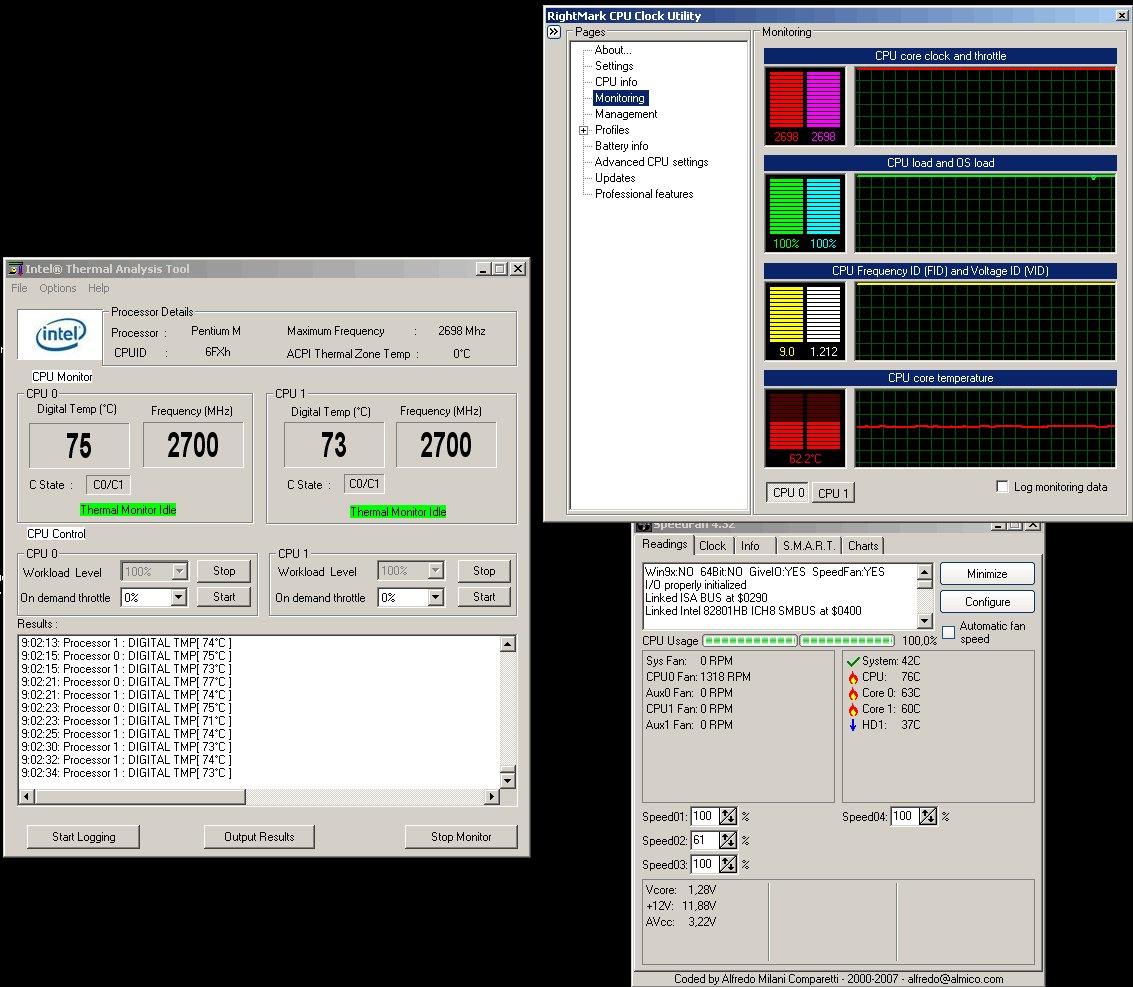Adjust Speed04 with its spinner arrows
1133x987 pixels.
click(x=928, y=816)
